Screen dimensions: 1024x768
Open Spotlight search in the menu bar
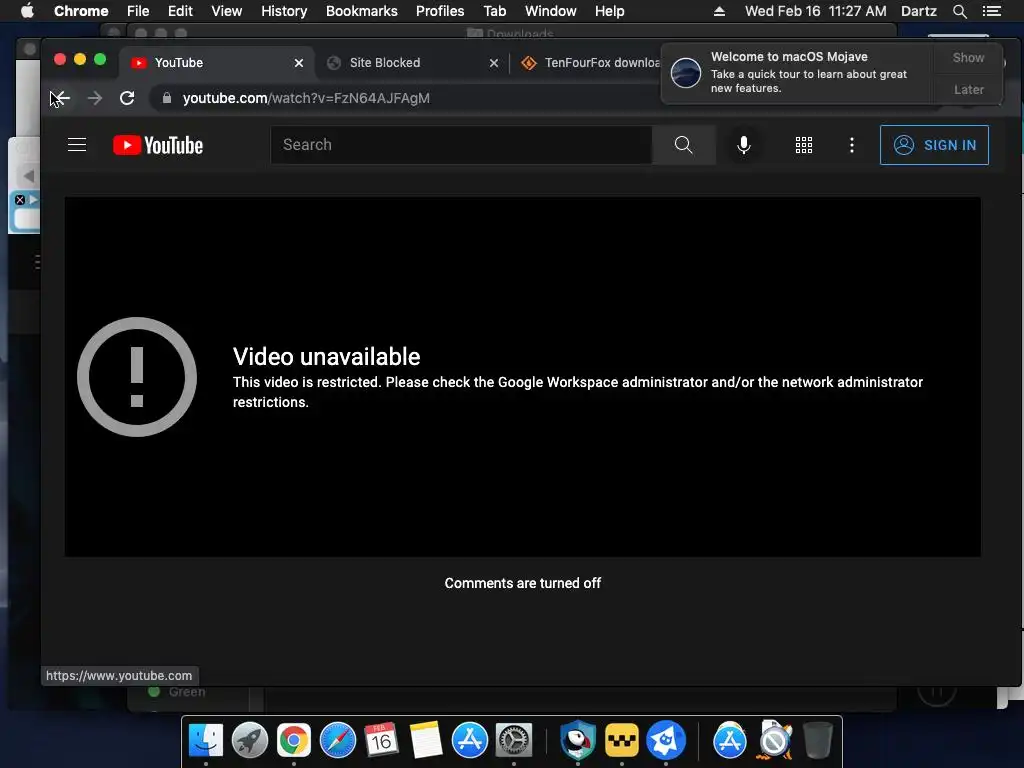coord(959,11)
